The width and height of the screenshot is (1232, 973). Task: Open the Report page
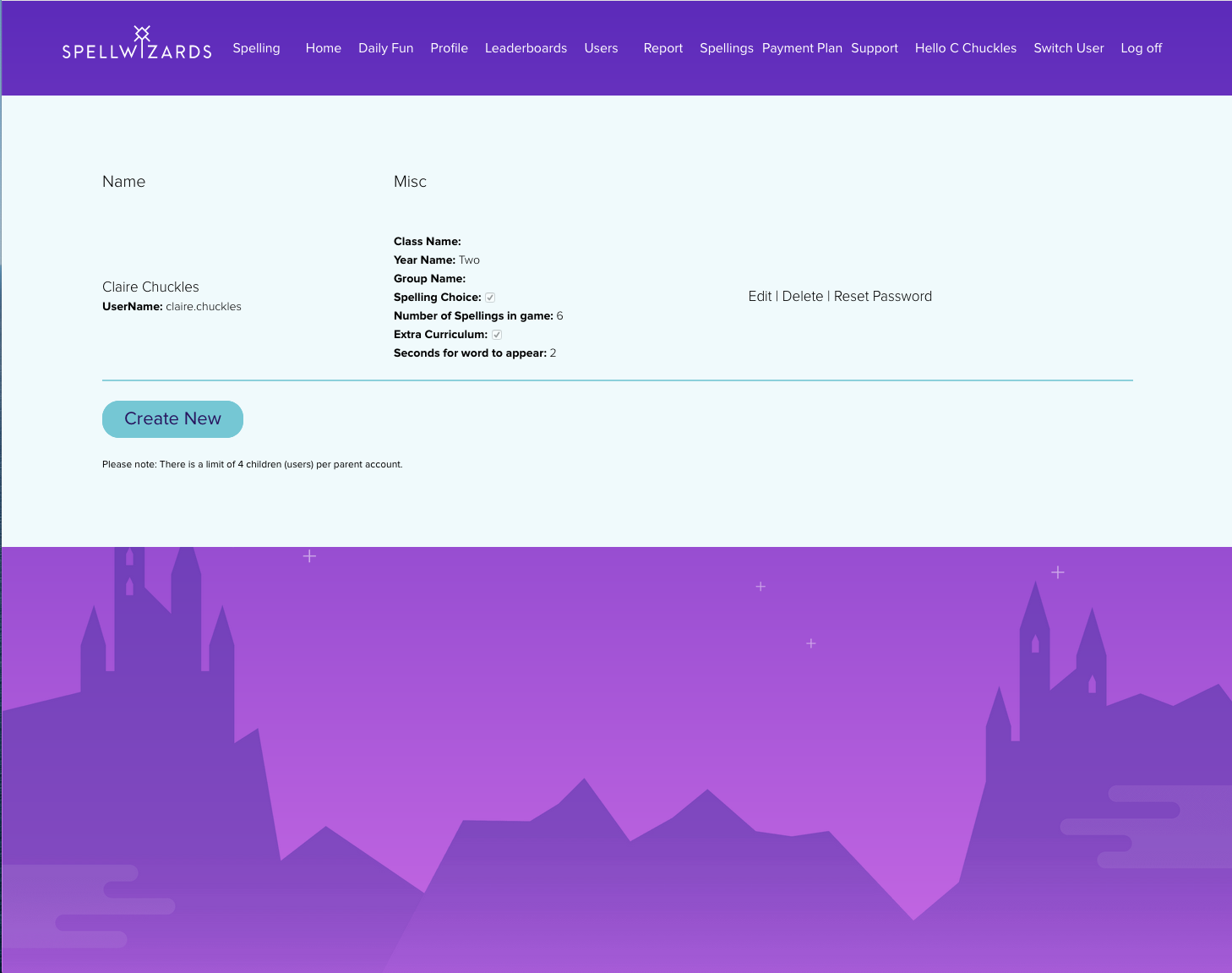coord(662,48)
